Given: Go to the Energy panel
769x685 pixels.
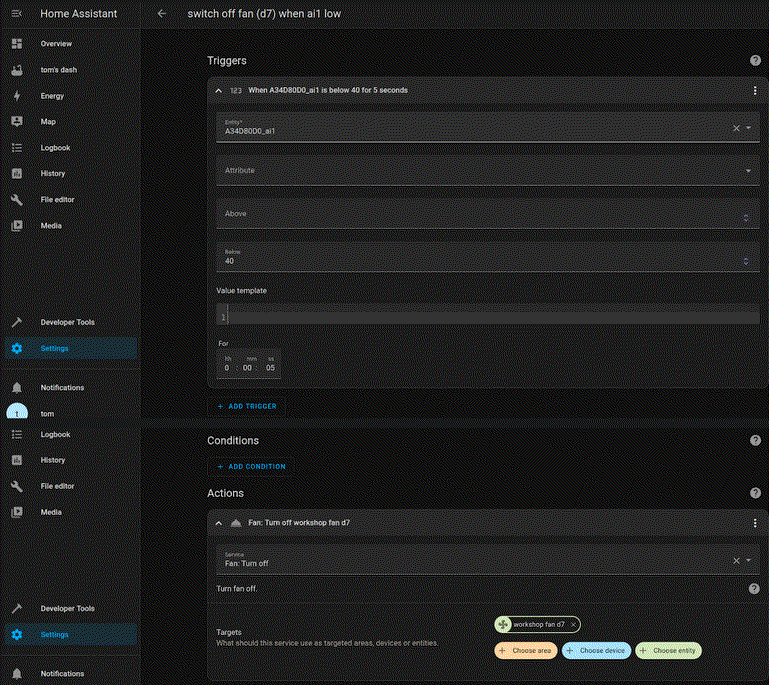Looking at the screenshot, I should point(52,96).
